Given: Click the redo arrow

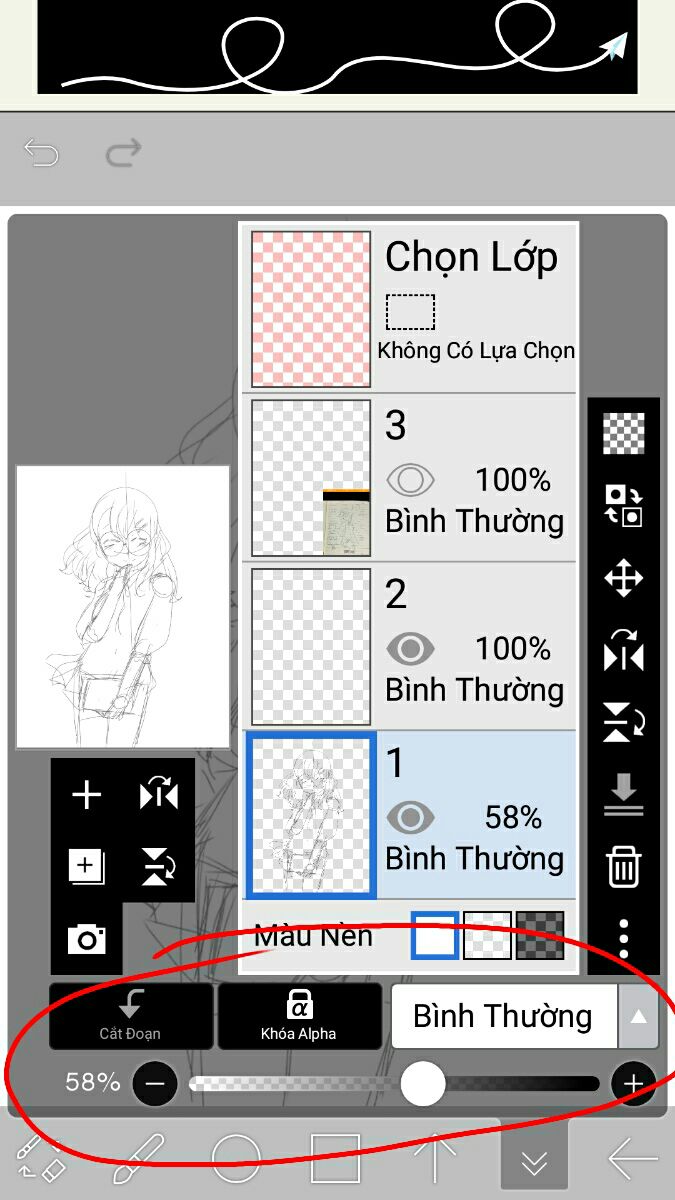Looking at the screenshot, I should click(123, 154).
